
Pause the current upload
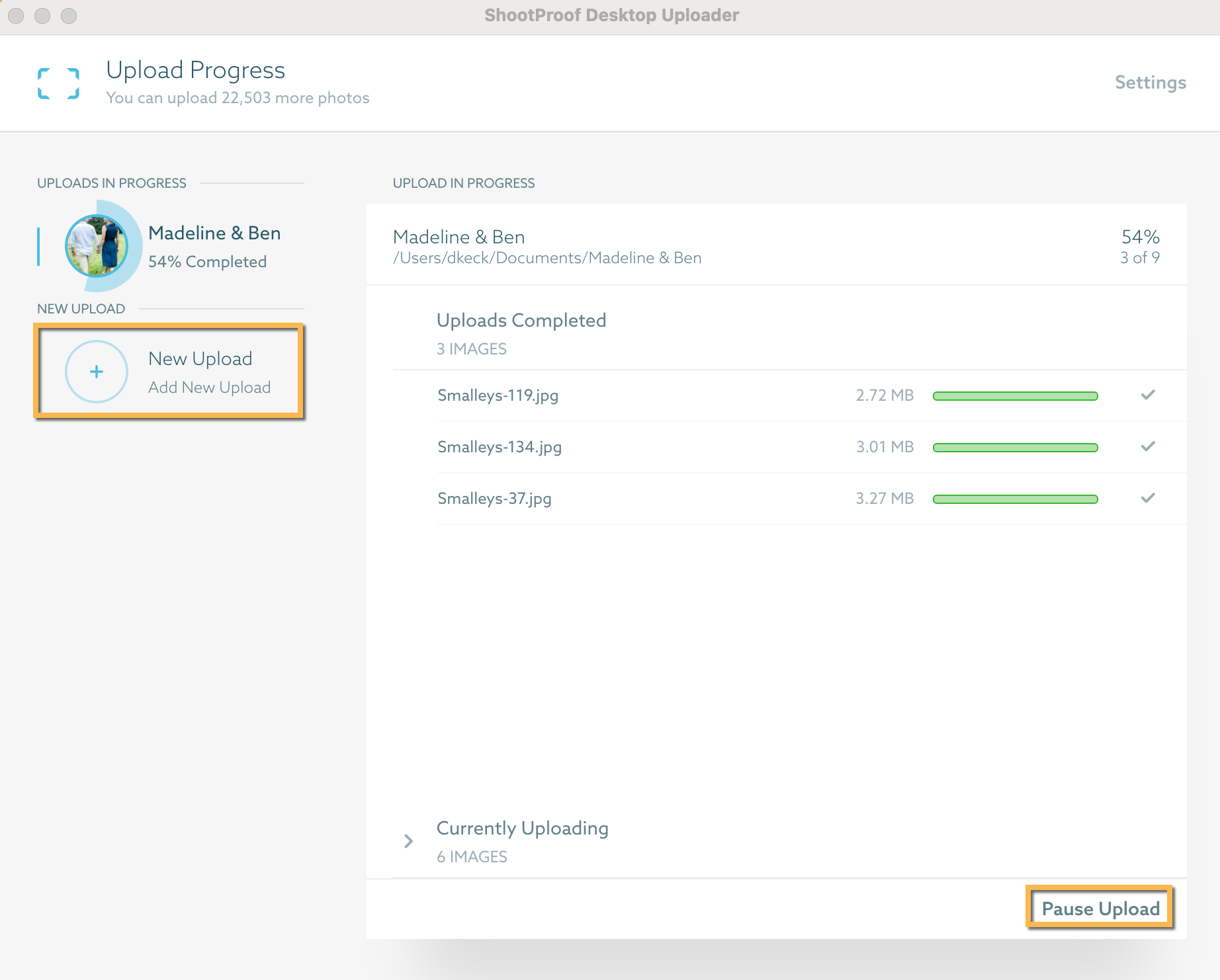[x=1100, y=909]
